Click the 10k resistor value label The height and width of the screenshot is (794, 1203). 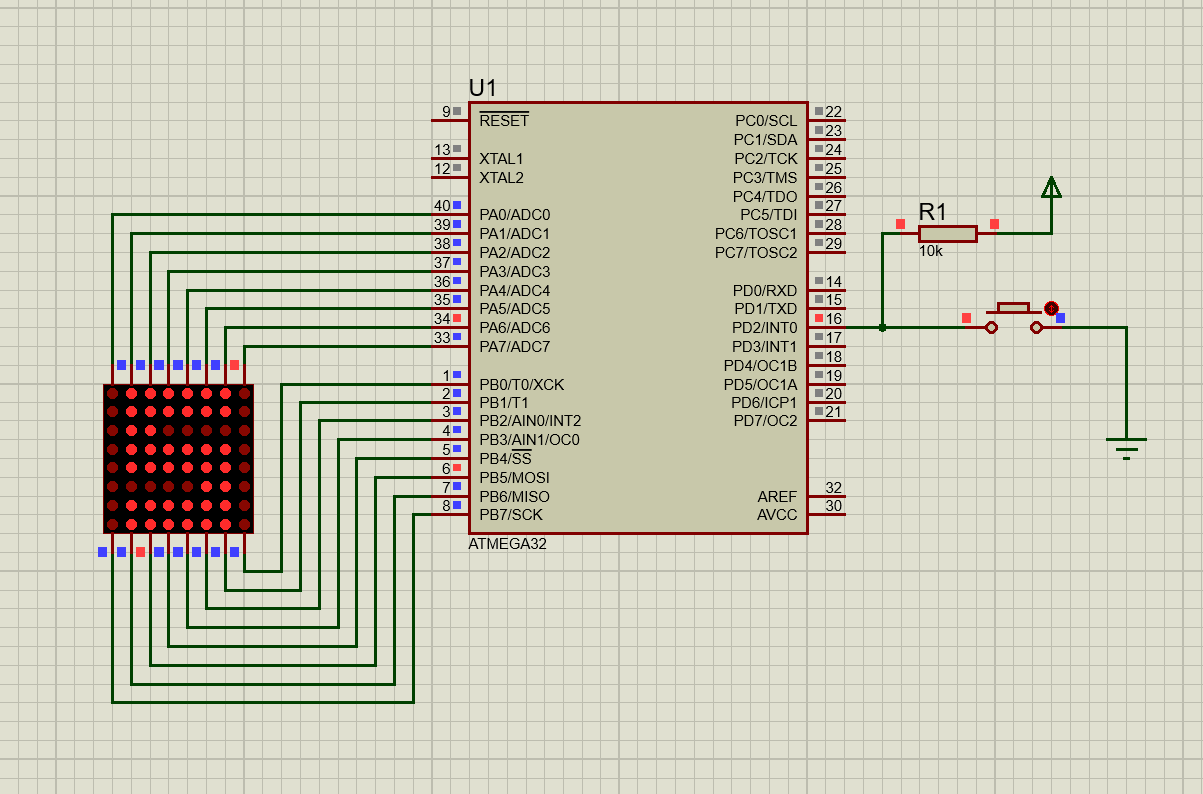point(930,252)
